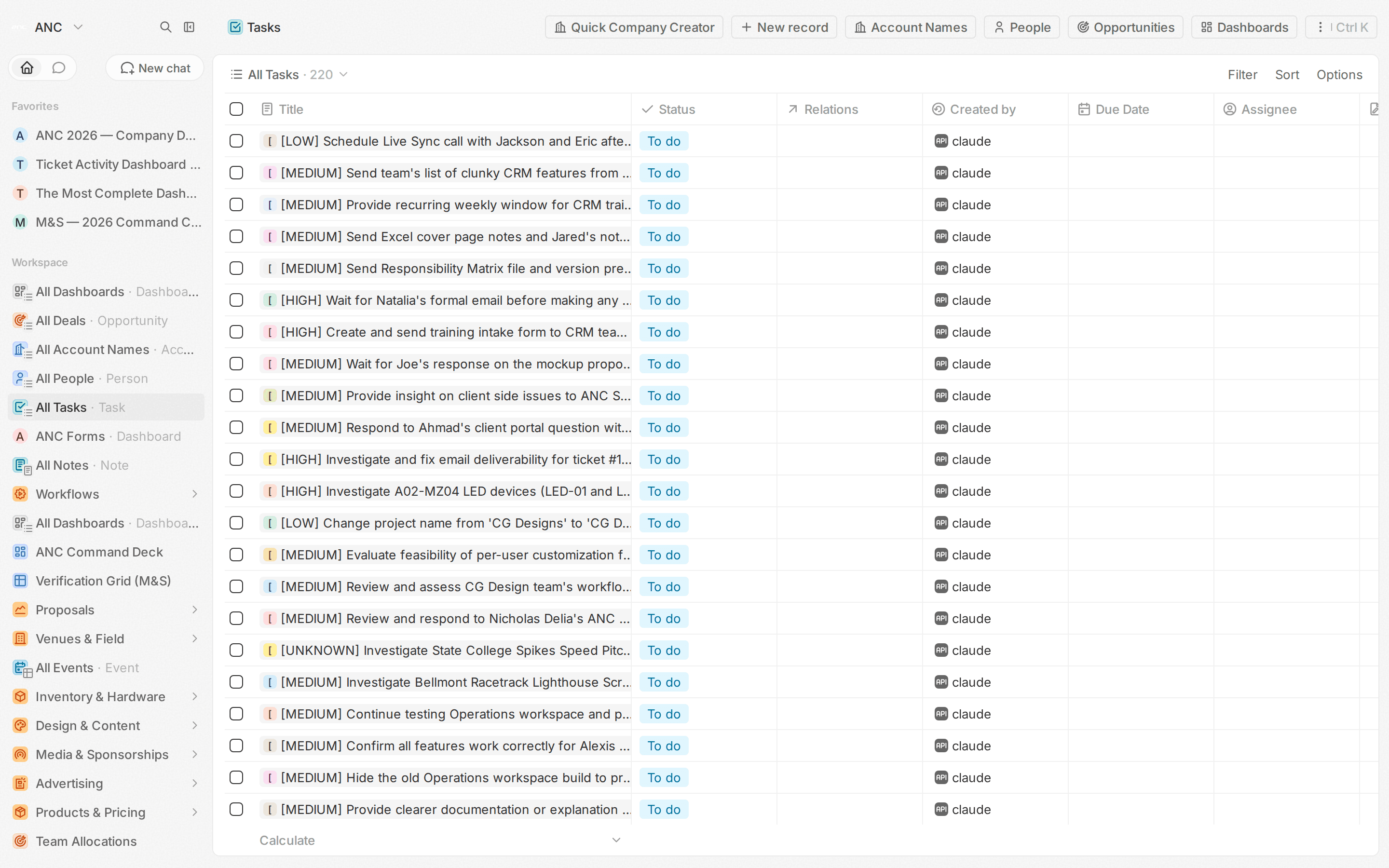Expand the Venues & Field section
Viewport: 1389px width, 868px height.
click(194, 639)
